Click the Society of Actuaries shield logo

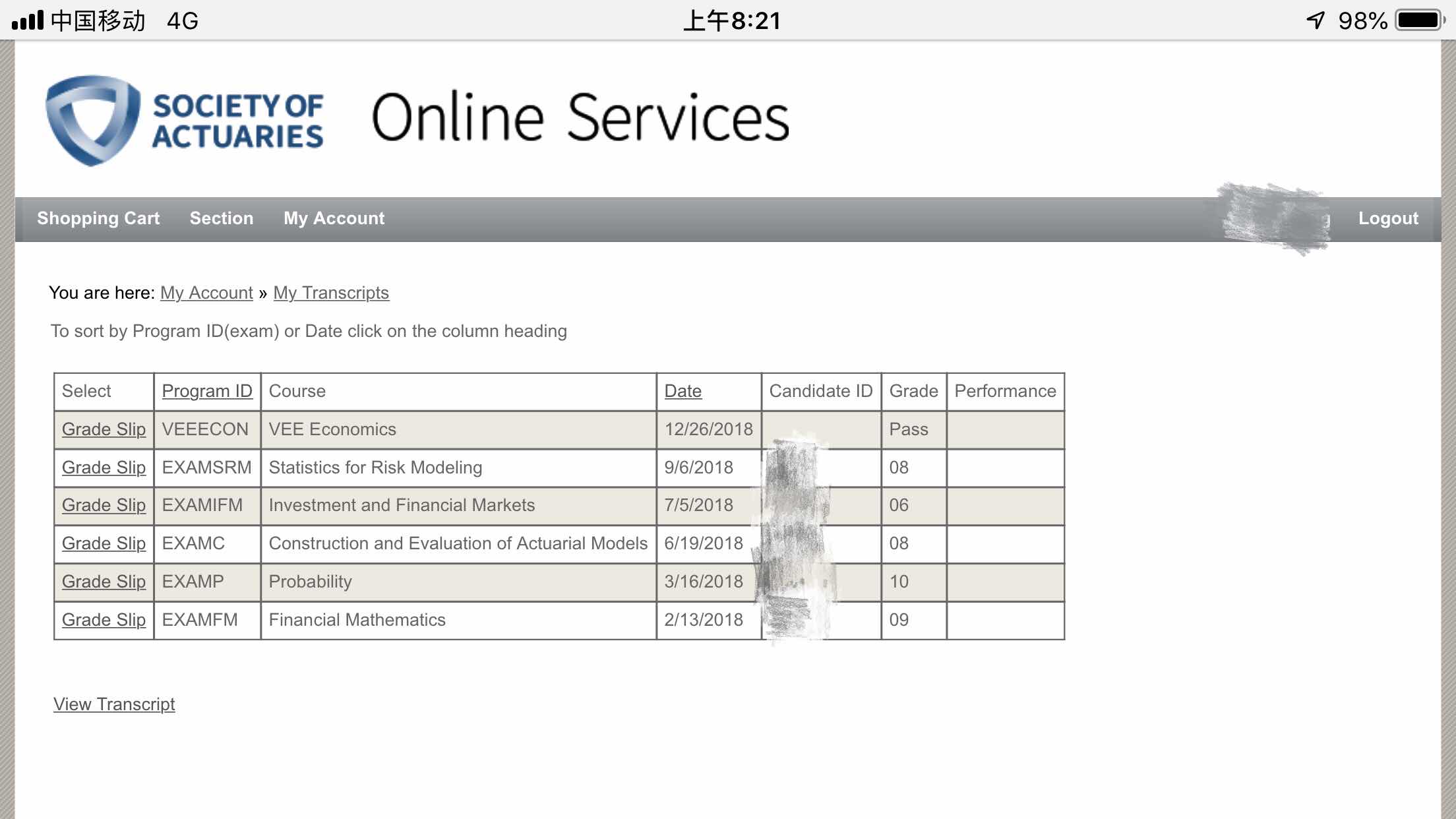93,120
